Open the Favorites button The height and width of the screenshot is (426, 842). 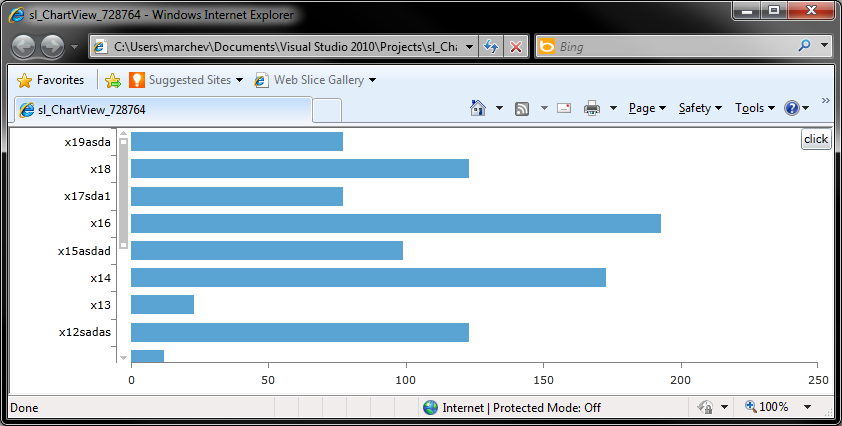coord(50,80)
